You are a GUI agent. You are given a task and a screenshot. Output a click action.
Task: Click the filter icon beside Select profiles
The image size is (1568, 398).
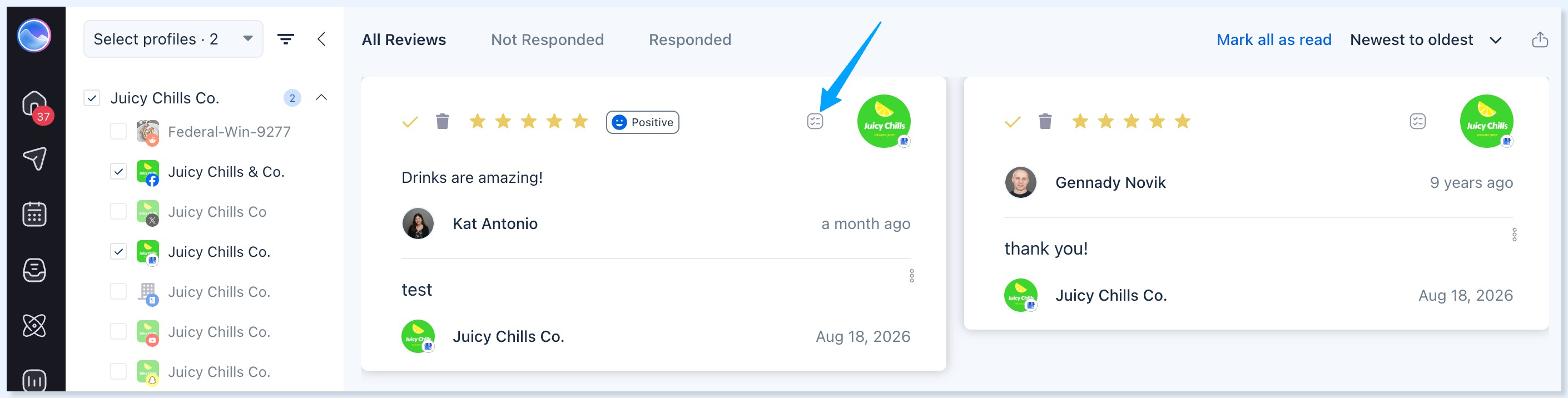click(285, 39)
